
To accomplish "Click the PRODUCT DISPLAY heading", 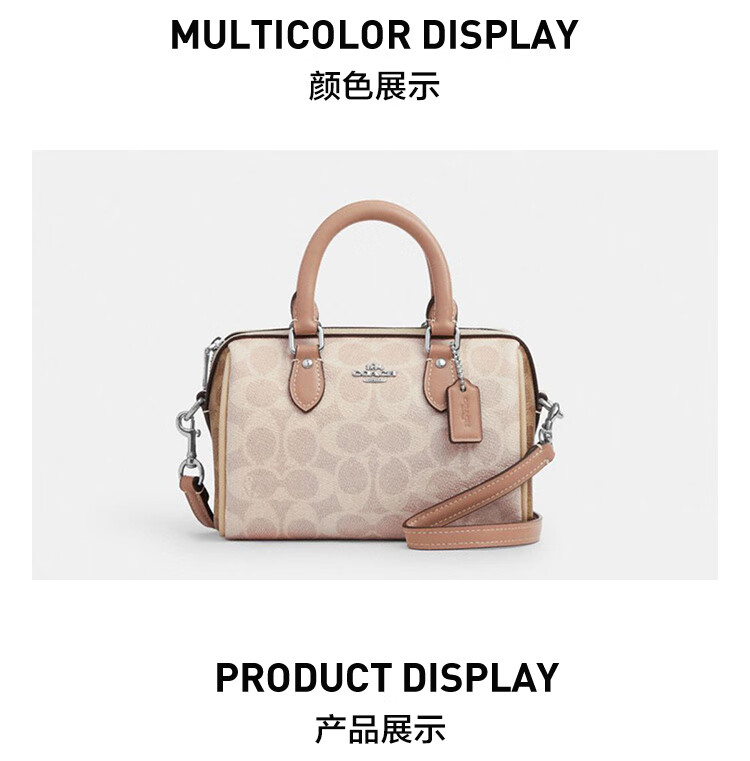I will [x=387, y=678].
